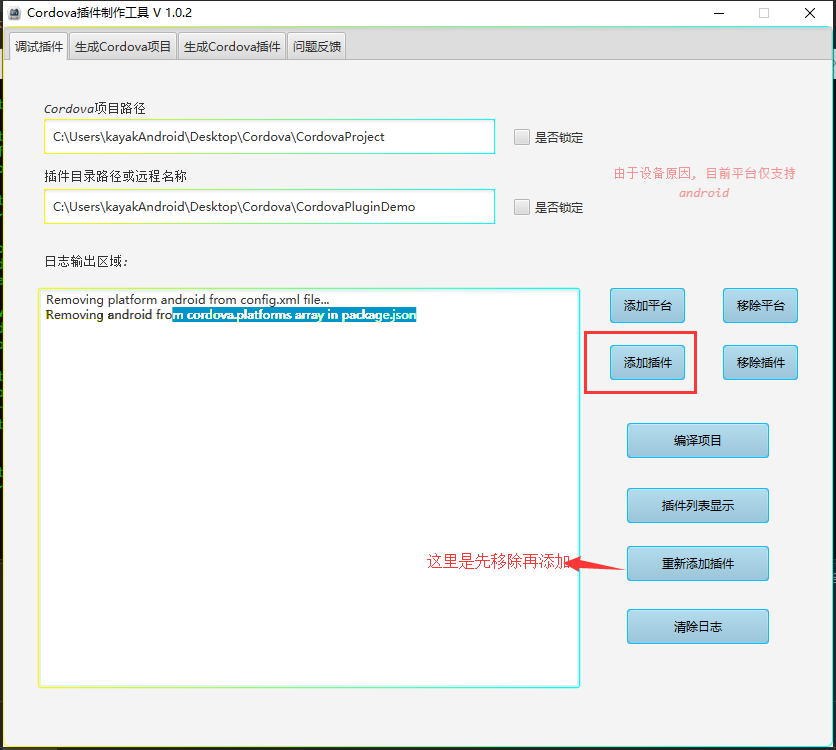Click the 移除插件 button
Screen dimensions: 836x750
point(760,362)
